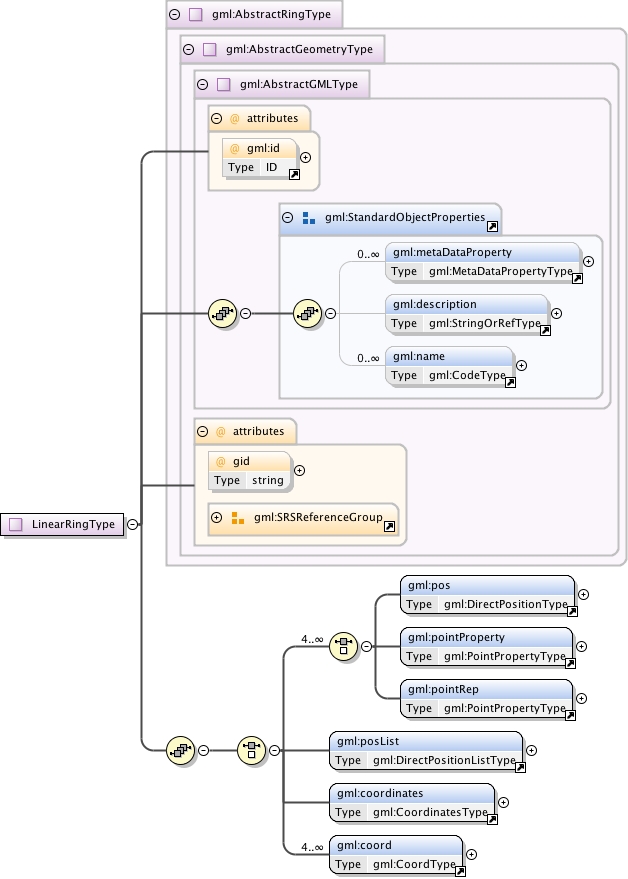
Task: Follow link arrow on gml:SRSReferenceGroup
Action: coord(389,526)
